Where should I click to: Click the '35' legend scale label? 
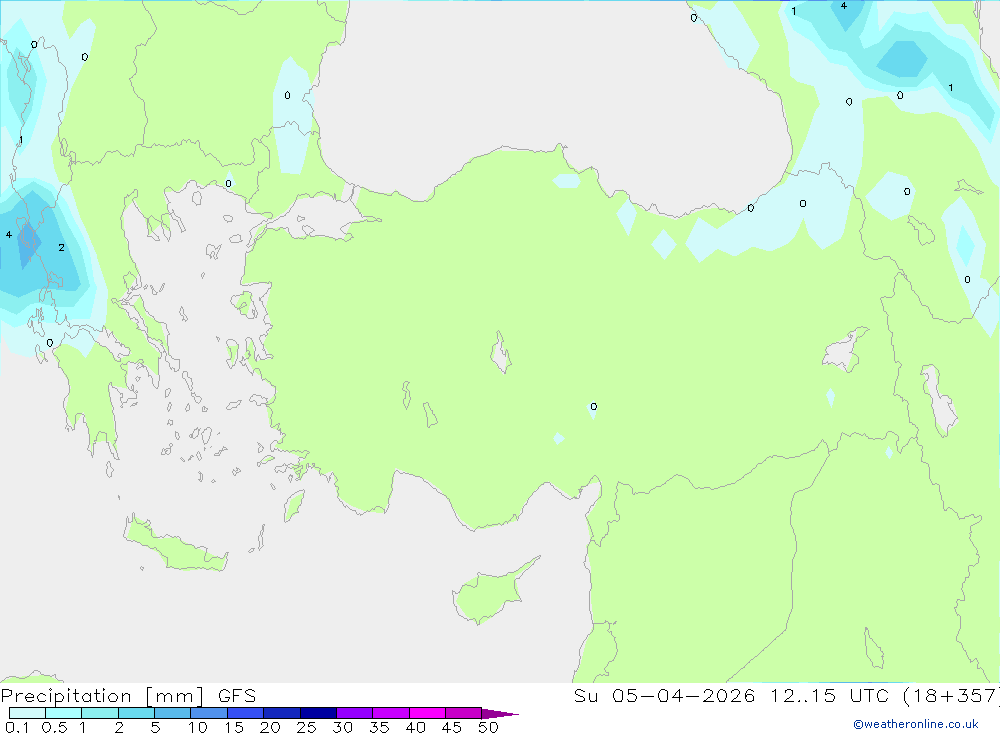click(x=379, y=727)
